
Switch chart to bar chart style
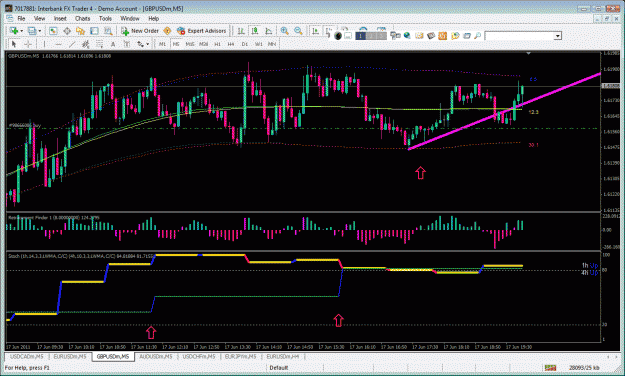click(241, 31)
